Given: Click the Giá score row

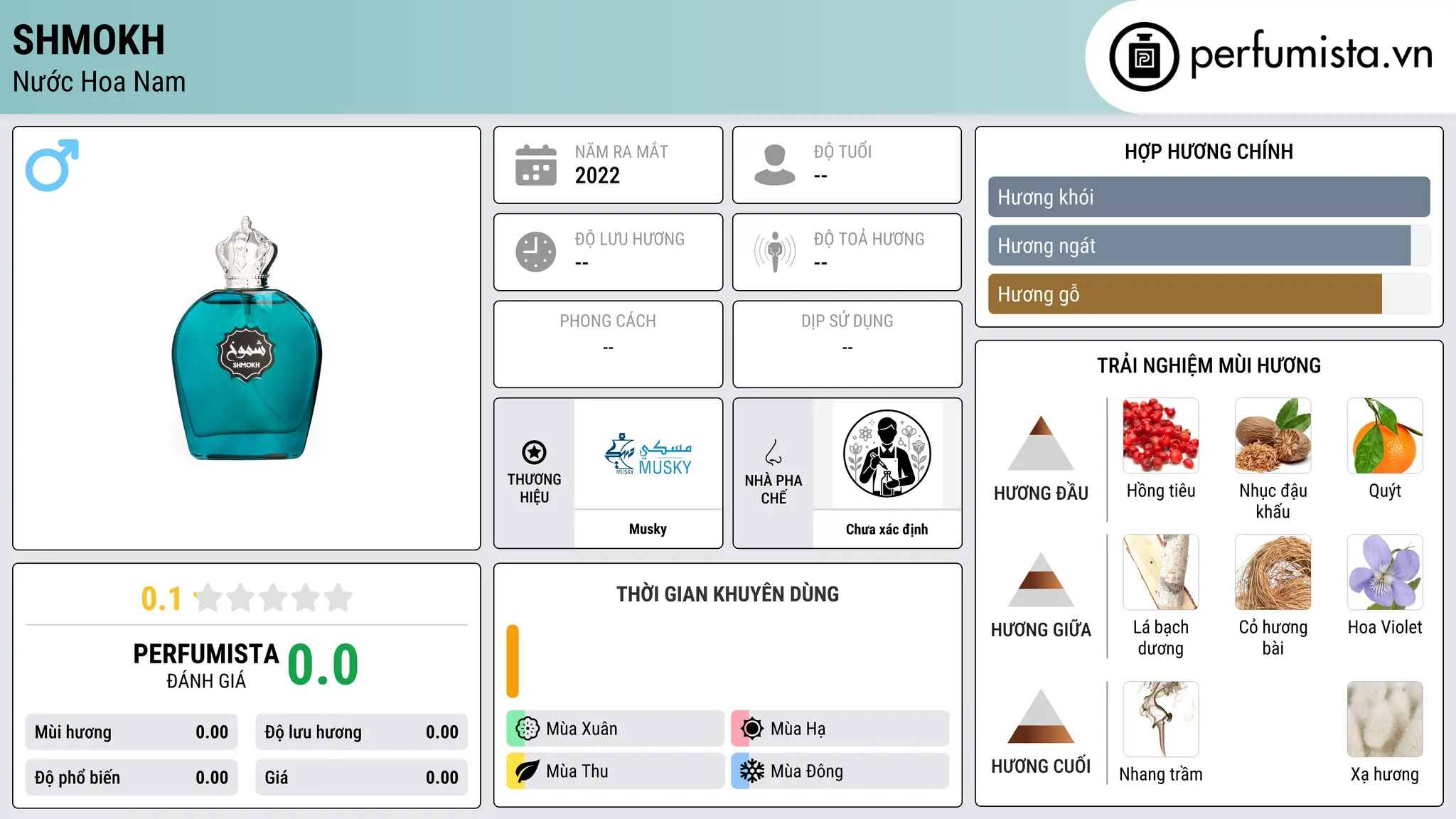Looking at the screenshot, I should coord(362,778).
